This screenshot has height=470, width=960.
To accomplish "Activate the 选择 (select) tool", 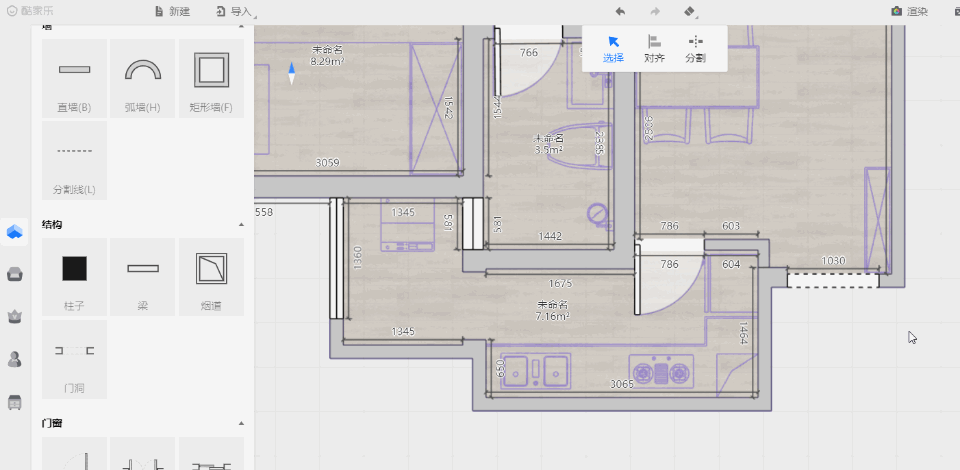I will coord(613,48).
